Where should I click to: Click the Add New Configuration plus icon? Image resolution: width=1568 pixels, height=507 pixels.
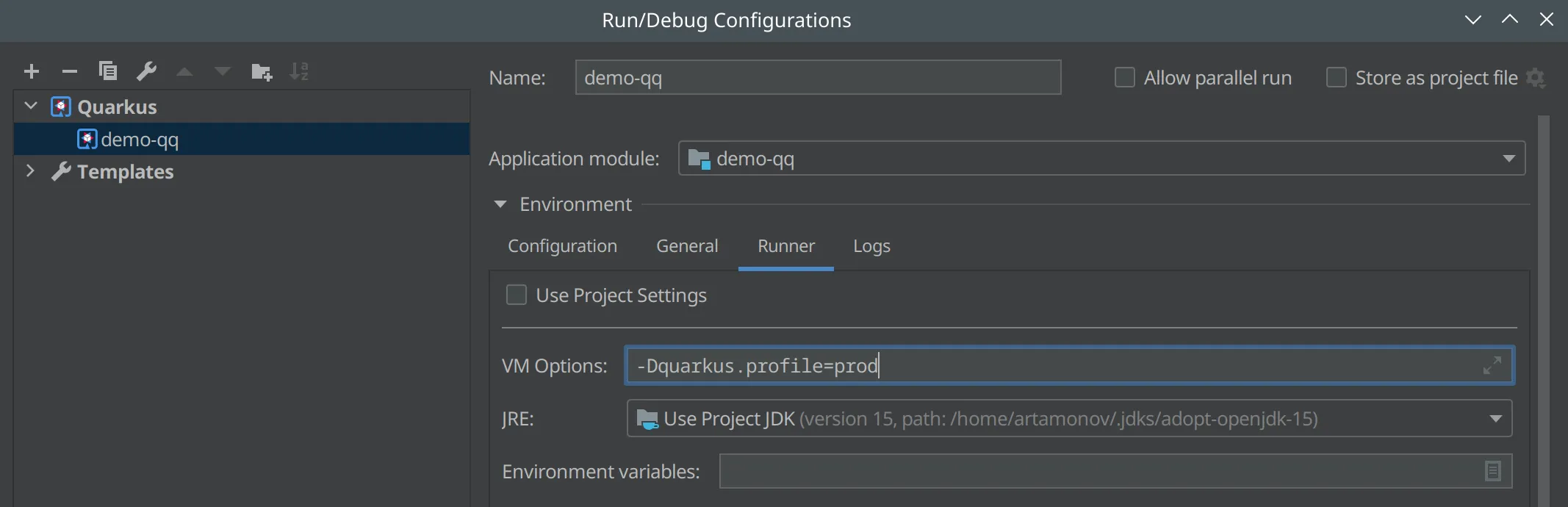pyautogui.click(x=32, y=71)
